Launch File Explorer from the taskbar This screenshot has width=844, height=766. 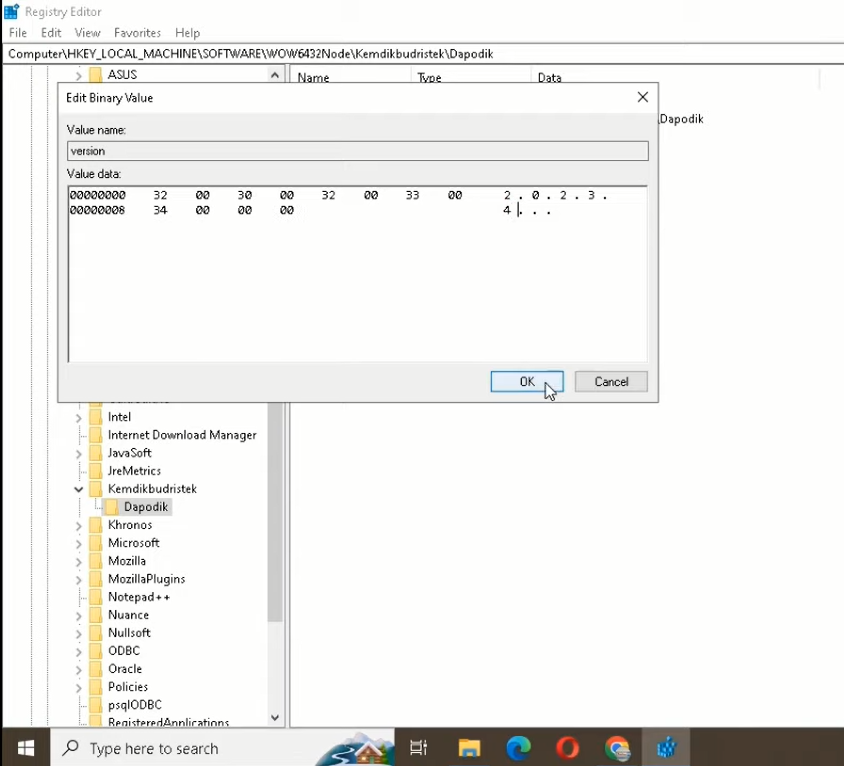point(469,748)
